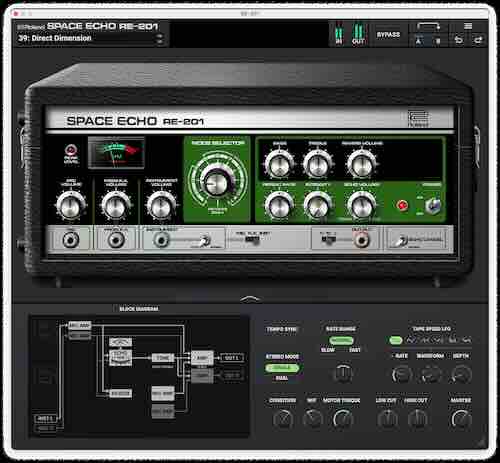Screen dimensions: 500x463
Task: Click the OUT L block in diagram
Action: 232,358
